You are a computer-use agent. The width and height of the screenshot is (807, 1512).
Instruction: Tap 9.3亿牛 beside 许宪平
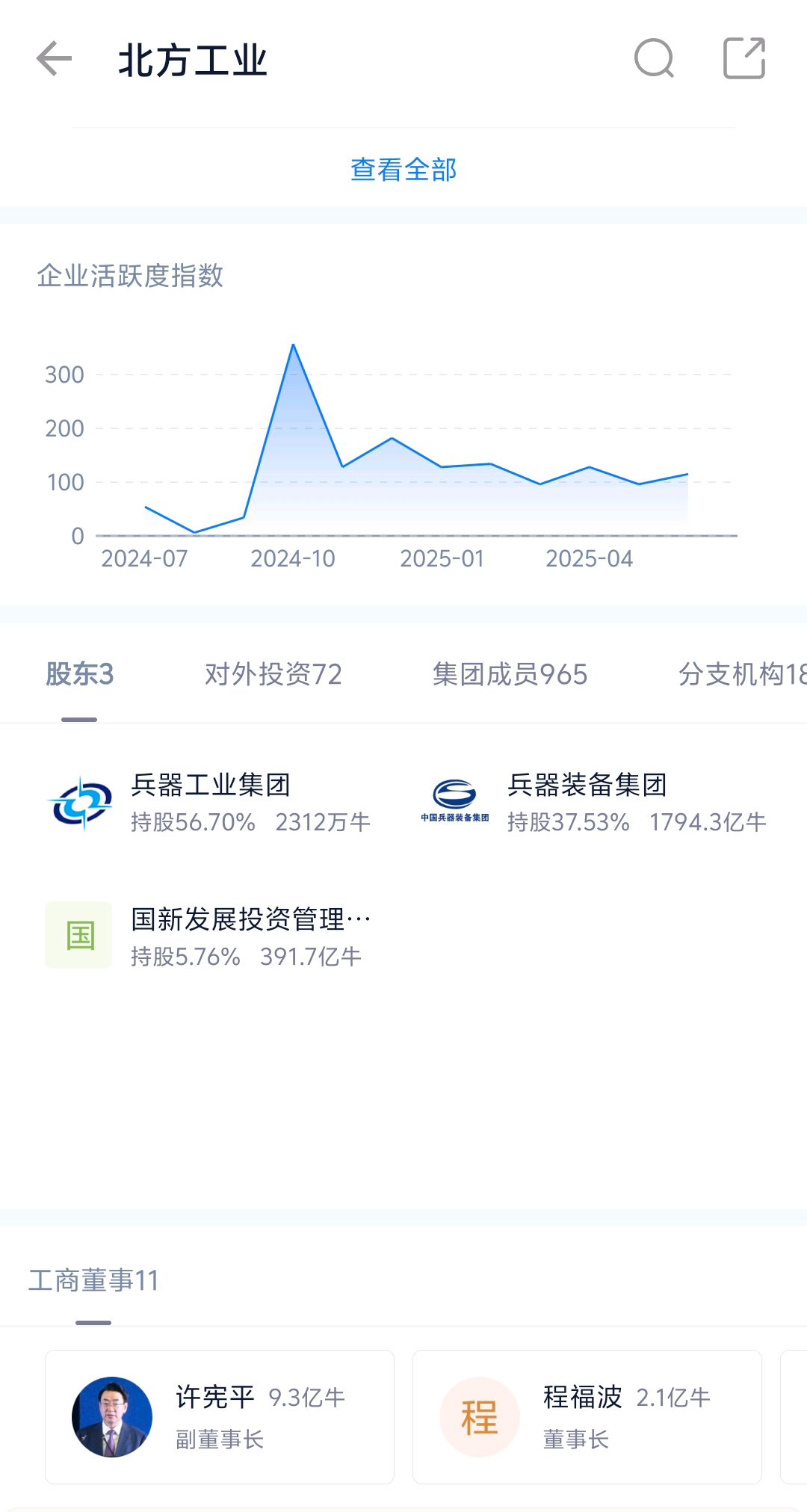coord(306,1398)
